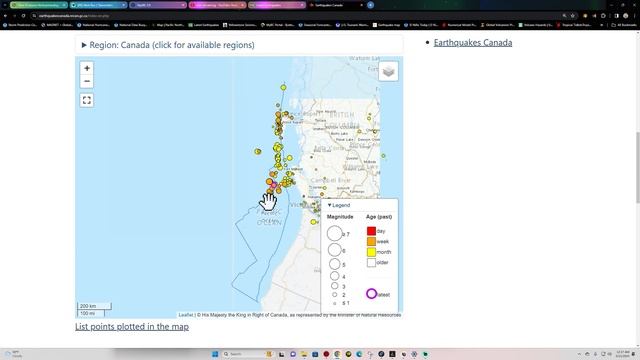Image resolution: width=640 pixels, height=360 pixels.
Task: Open the Leaflet attribution link
Action: 186,315
